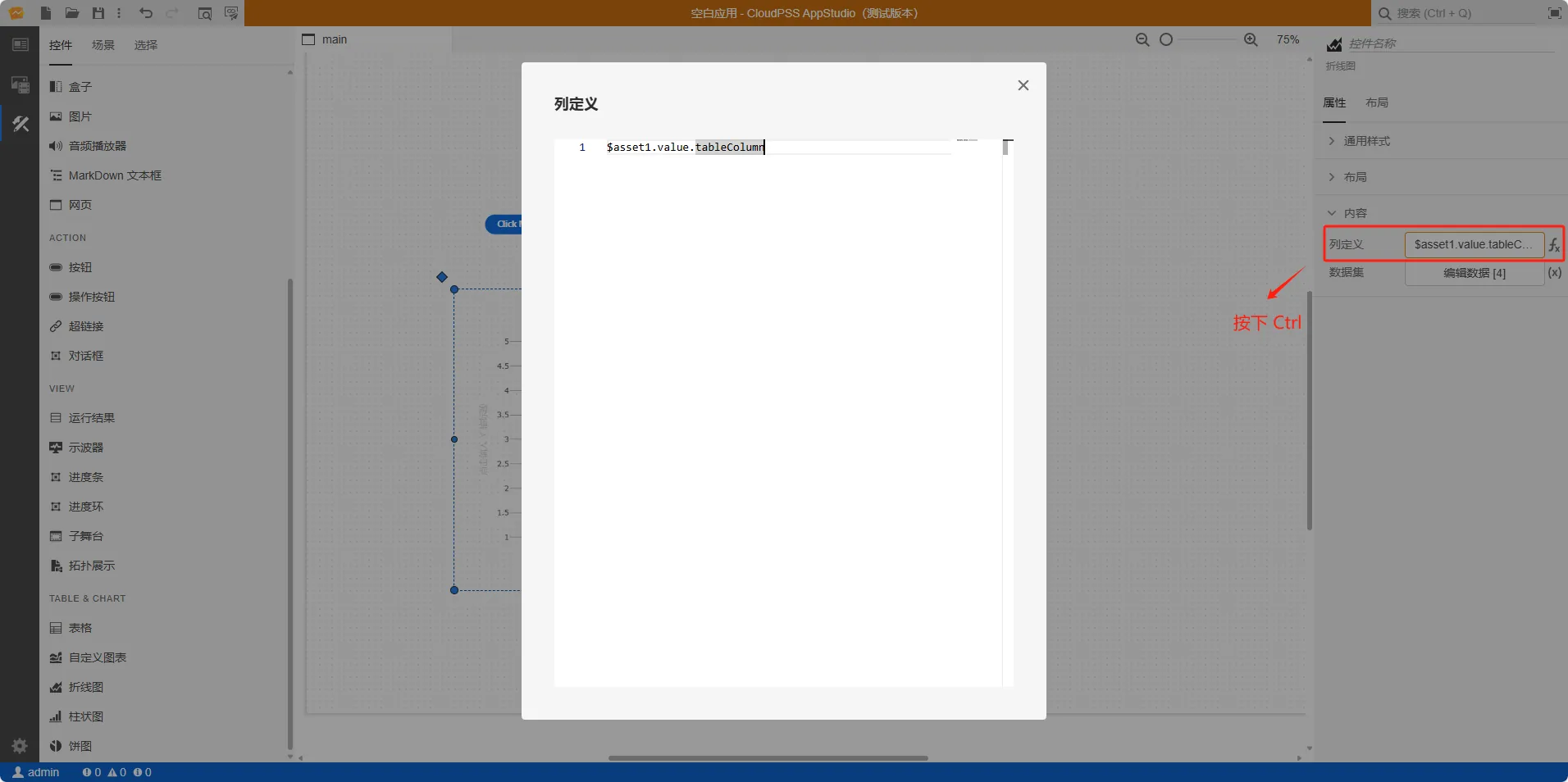Switch to the 场景 tab

click(103, 45)
